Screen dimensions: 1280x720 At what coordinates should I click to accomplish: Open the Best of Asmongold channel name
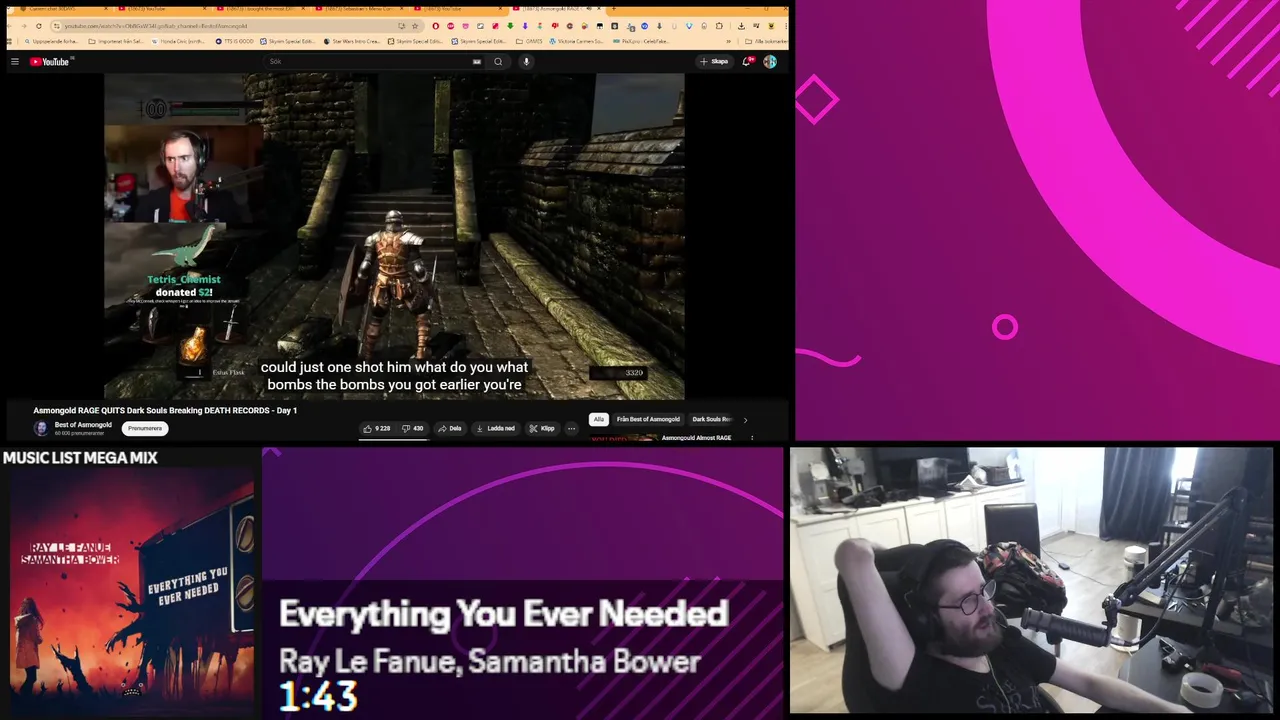click(83, 425)
